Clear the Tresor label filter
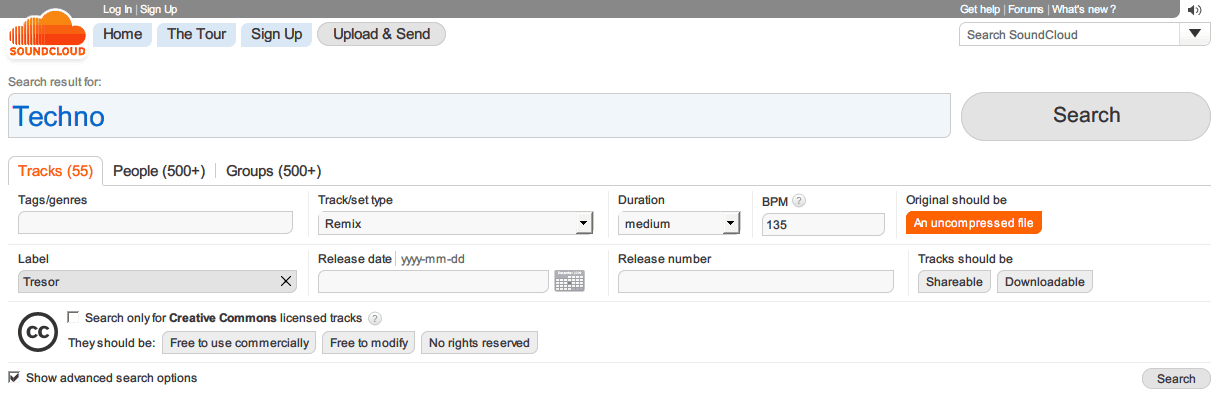 pyautogui.click(x=286, y=282)
